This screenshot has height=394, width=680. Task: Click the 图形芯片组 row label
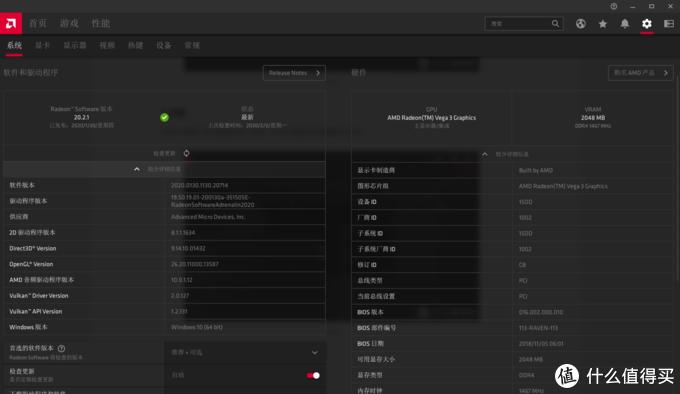coord(373,186)
